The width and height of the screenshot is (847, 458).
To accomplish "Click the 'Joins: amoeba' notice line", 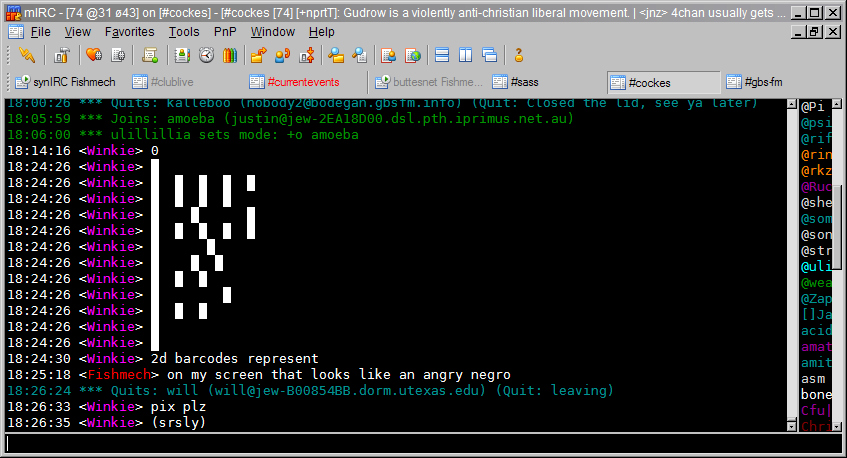I will point(290,119).
